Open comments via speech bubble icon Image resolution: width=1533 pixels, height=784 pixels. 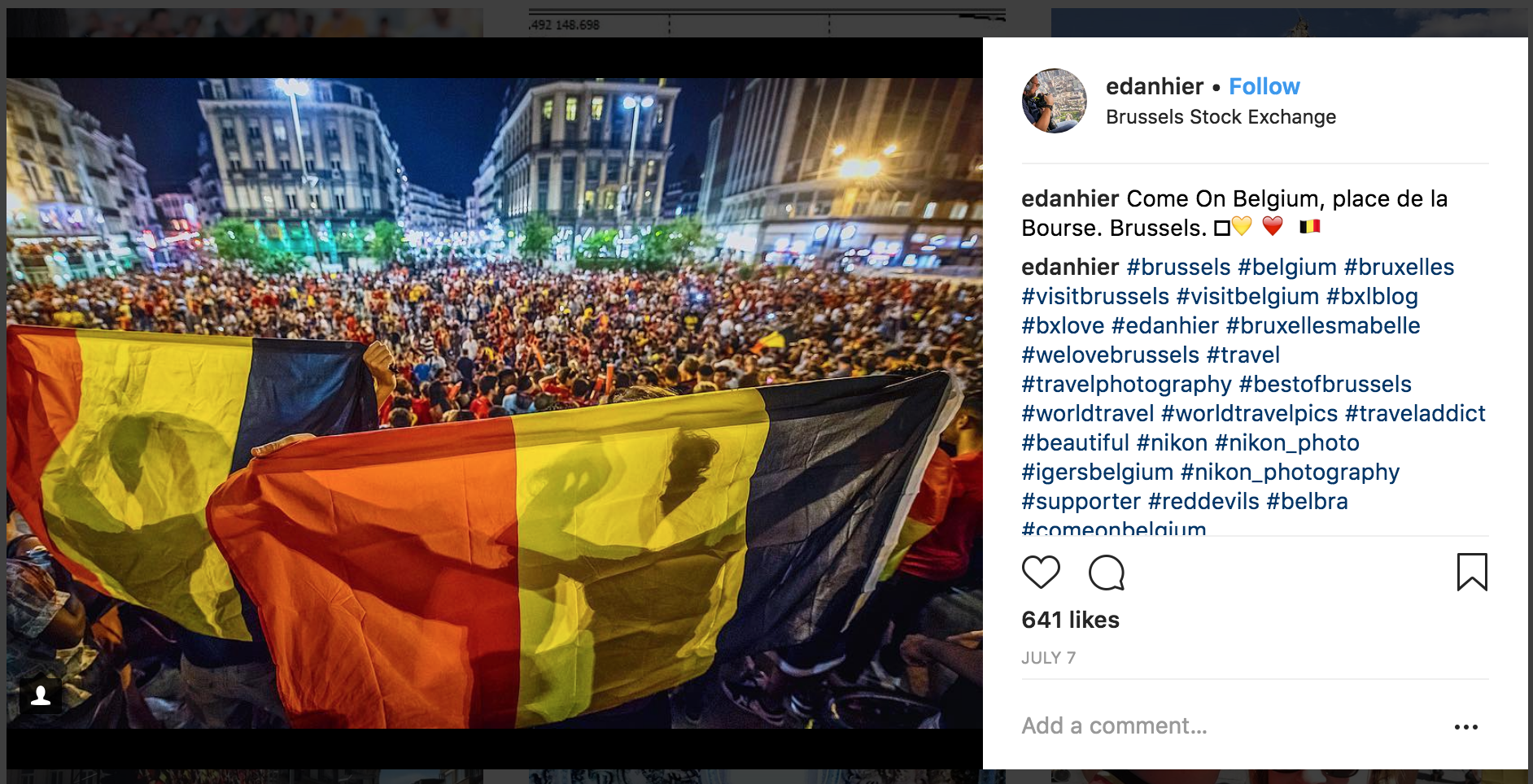click(x=1107, y=573)
